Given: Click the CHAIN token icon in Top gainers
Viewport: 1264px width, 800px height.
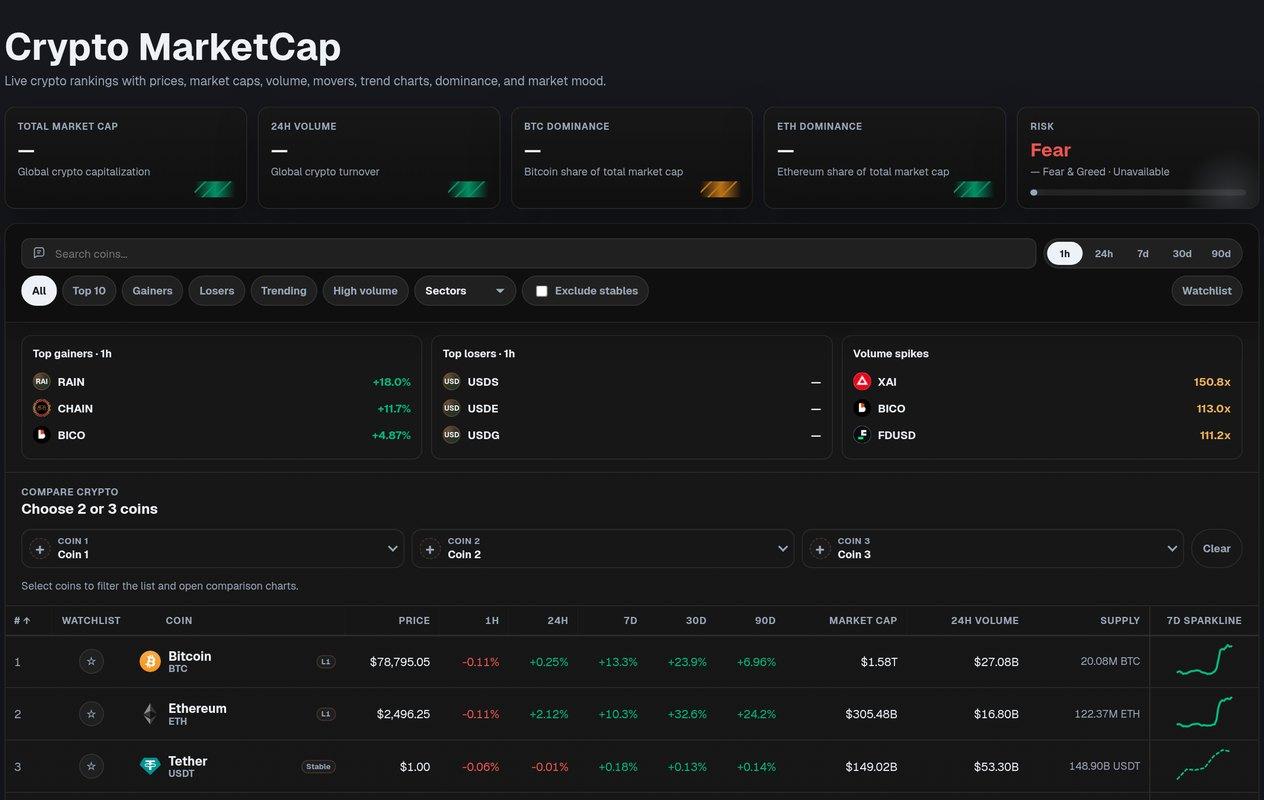Looking at the screenshot, I should point(41,408).
